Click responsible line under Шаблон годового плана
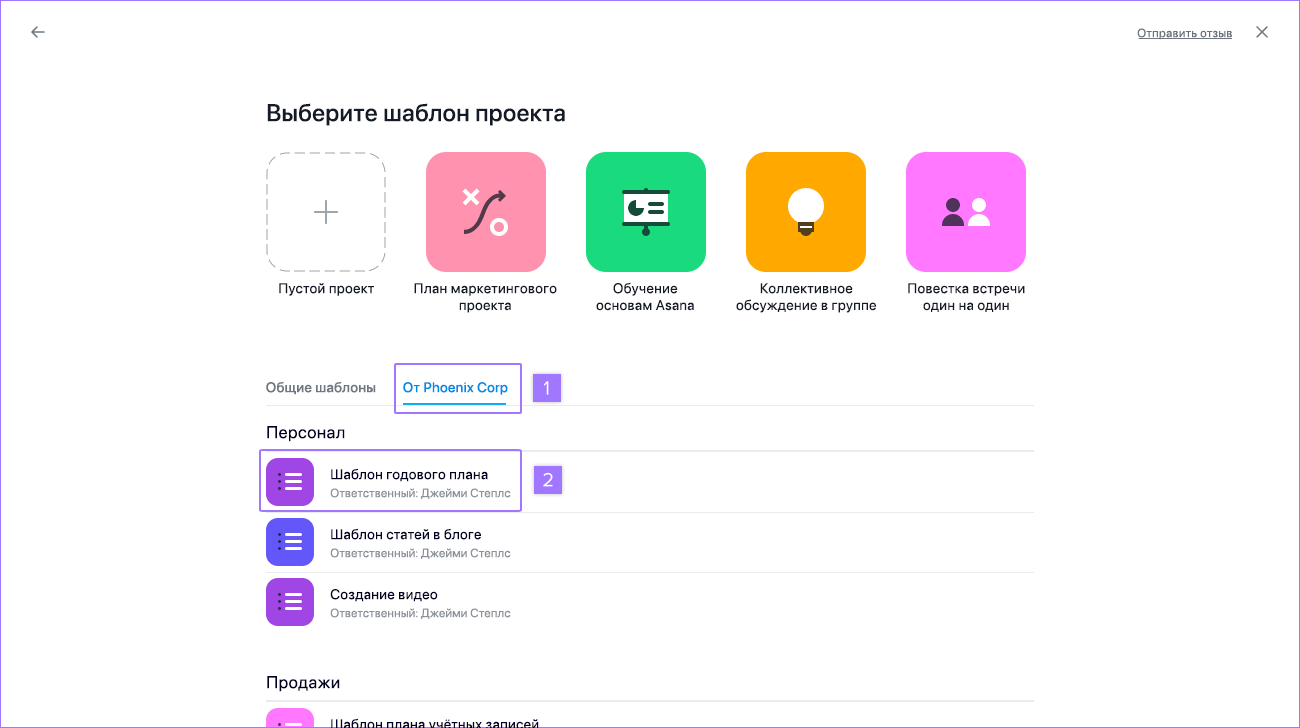 click(x=420, y=493)
